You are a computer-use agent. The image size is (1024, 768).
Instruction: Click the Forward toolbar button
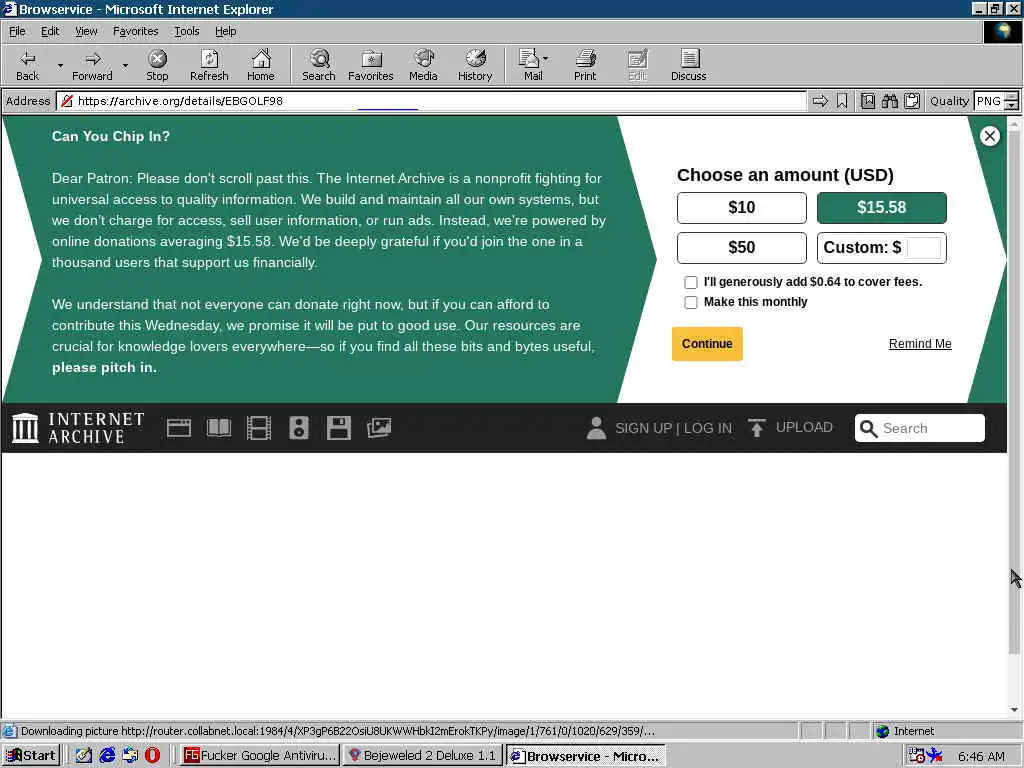click(x=92, y=65)
